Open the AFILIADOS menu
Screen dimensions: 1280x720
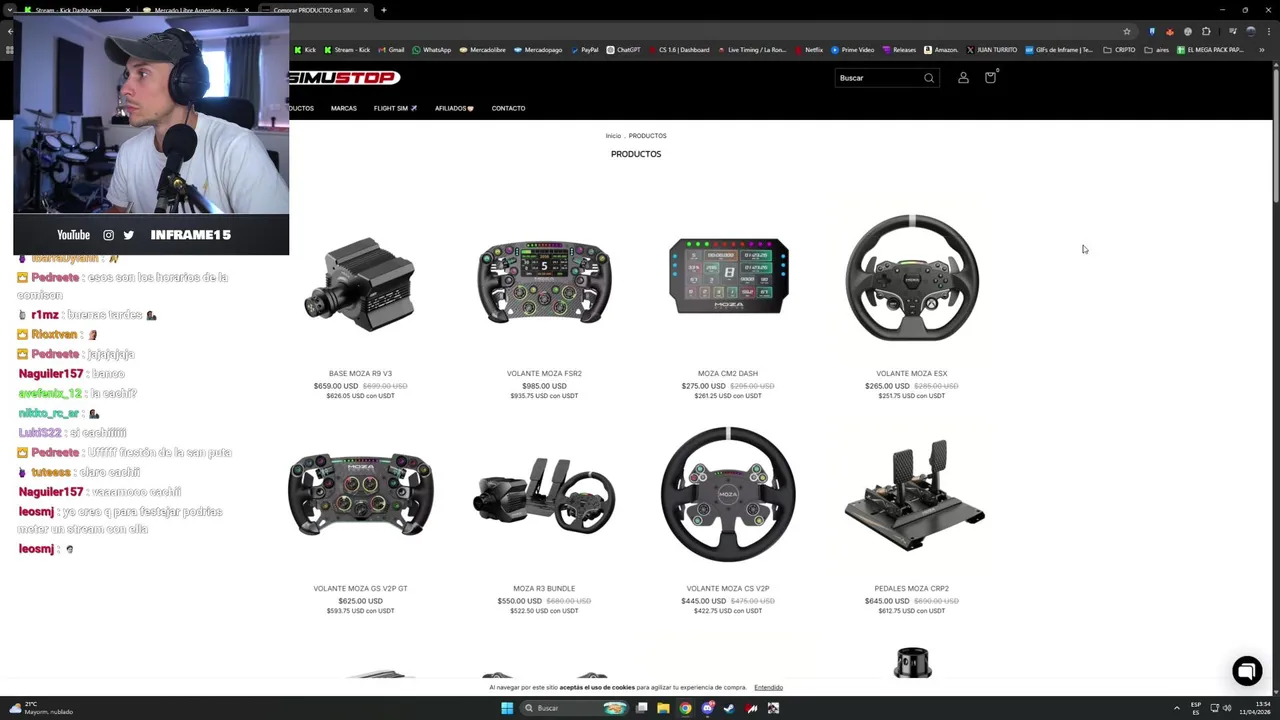[x=454, y=108]
